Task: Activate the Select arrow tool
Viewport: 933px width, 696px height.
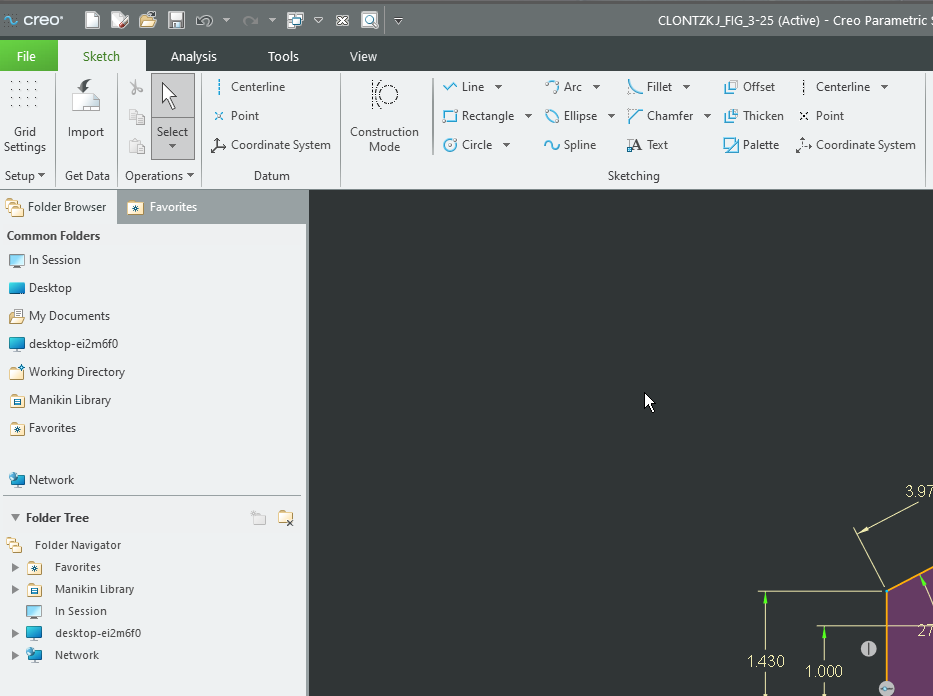Action: pos(172,95)
